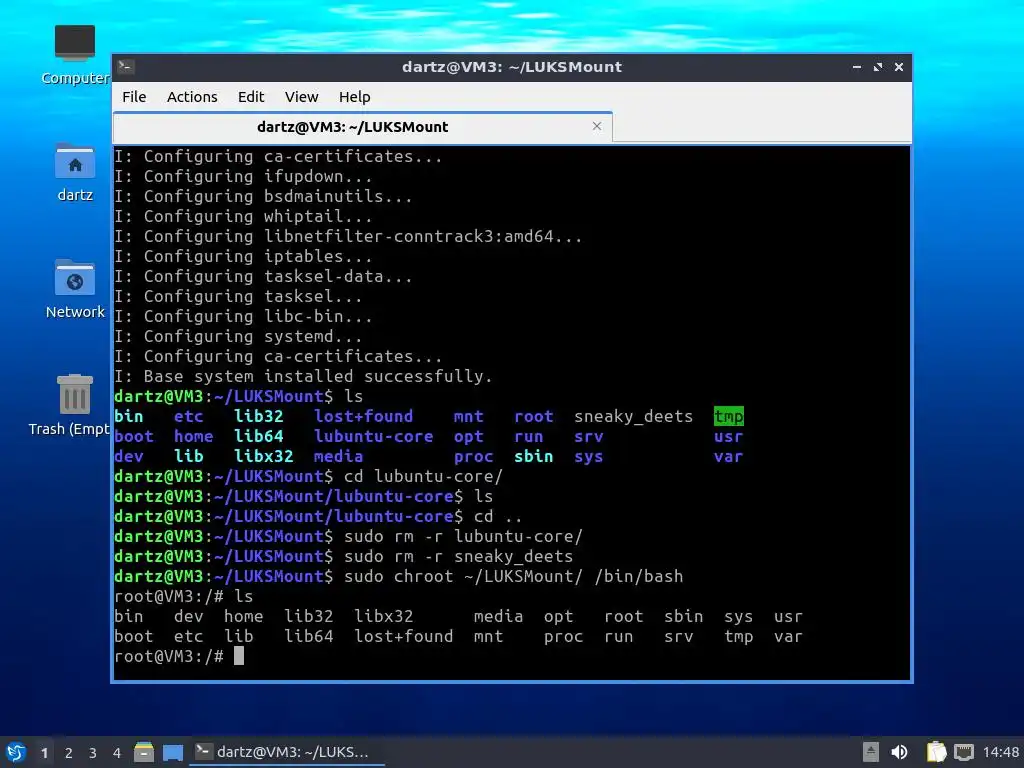Open the Network desktop icon

74,289
